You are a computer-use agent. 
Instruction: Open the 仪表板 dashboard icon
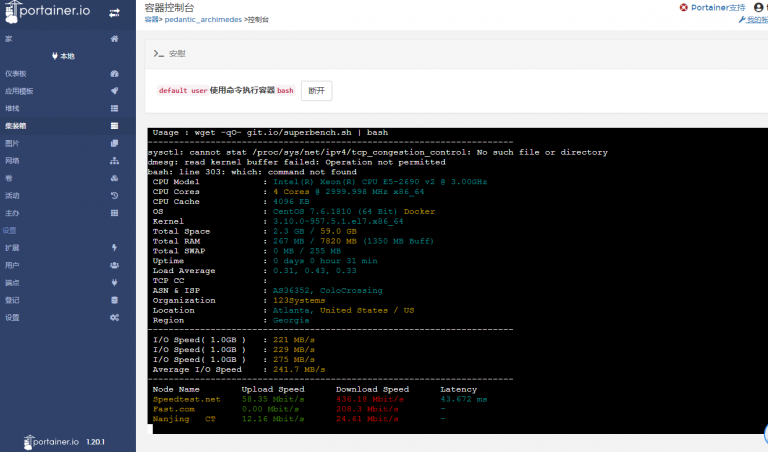[115, 73]
